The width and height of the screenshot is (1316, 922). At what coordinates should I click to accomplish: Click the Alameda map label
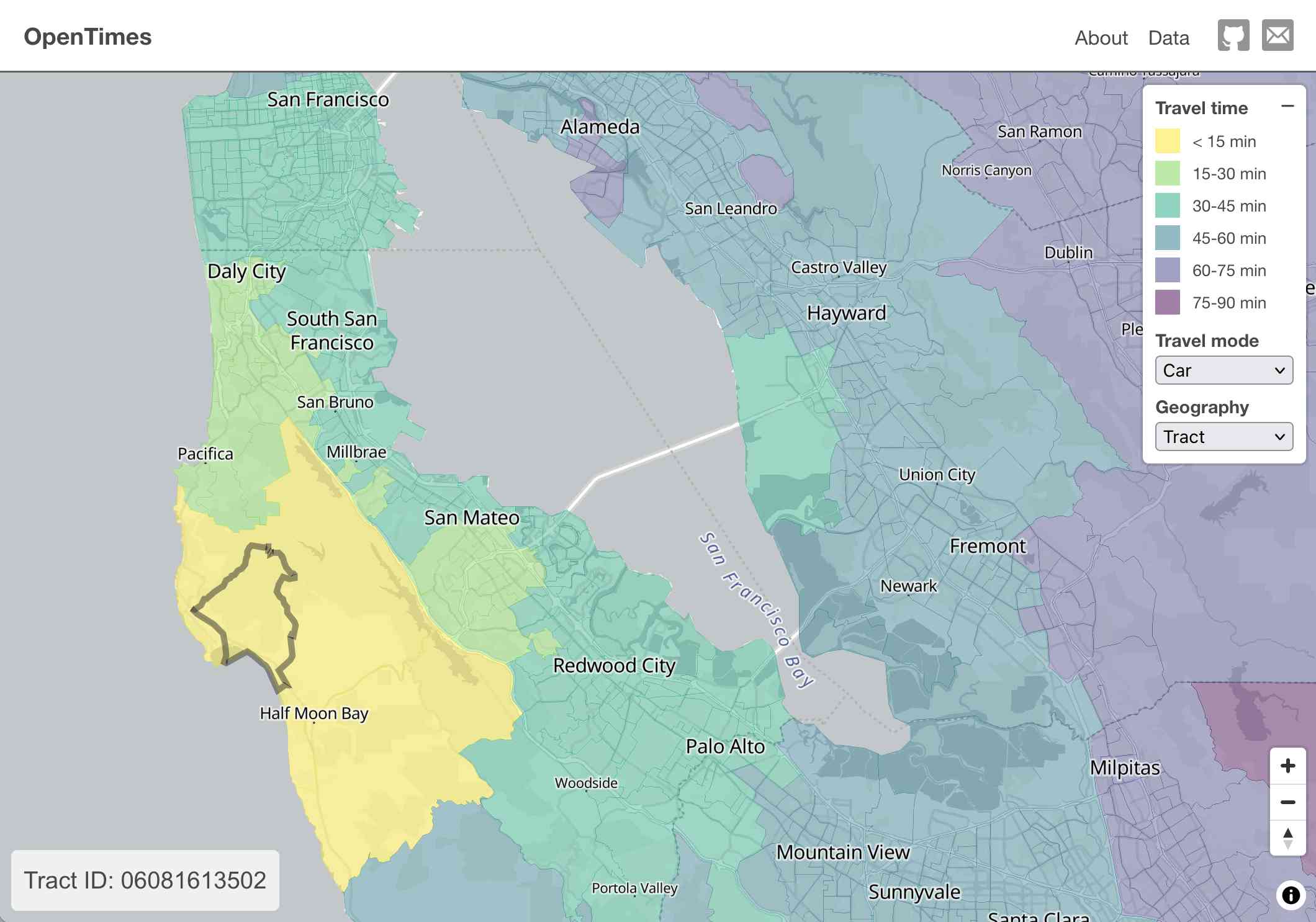[600, 127]
